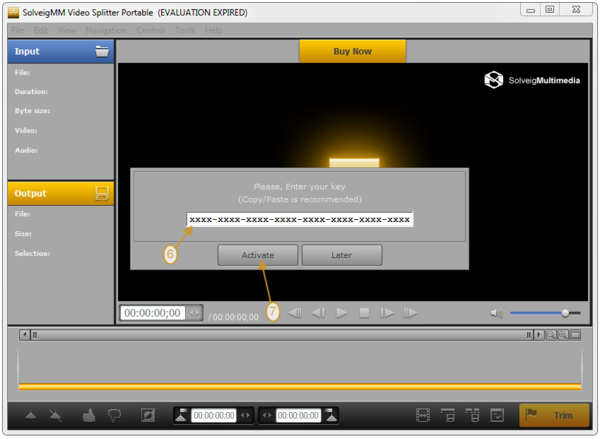The image size is (600, 439).
Task: Click the Activate button
Action: tap(257, 255)
